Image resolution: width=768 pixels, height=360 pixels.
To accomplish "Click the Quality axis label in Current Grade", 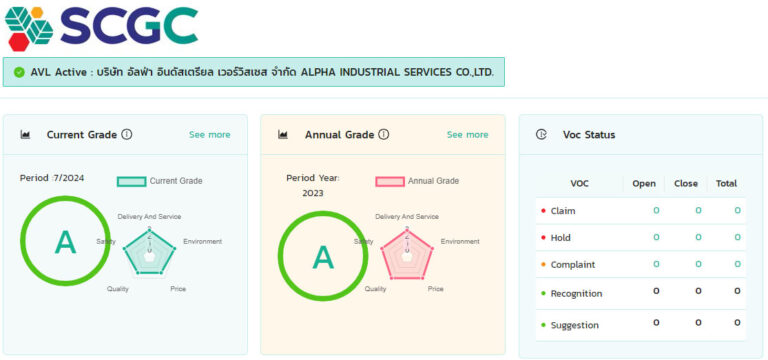I will click(118, 289).
